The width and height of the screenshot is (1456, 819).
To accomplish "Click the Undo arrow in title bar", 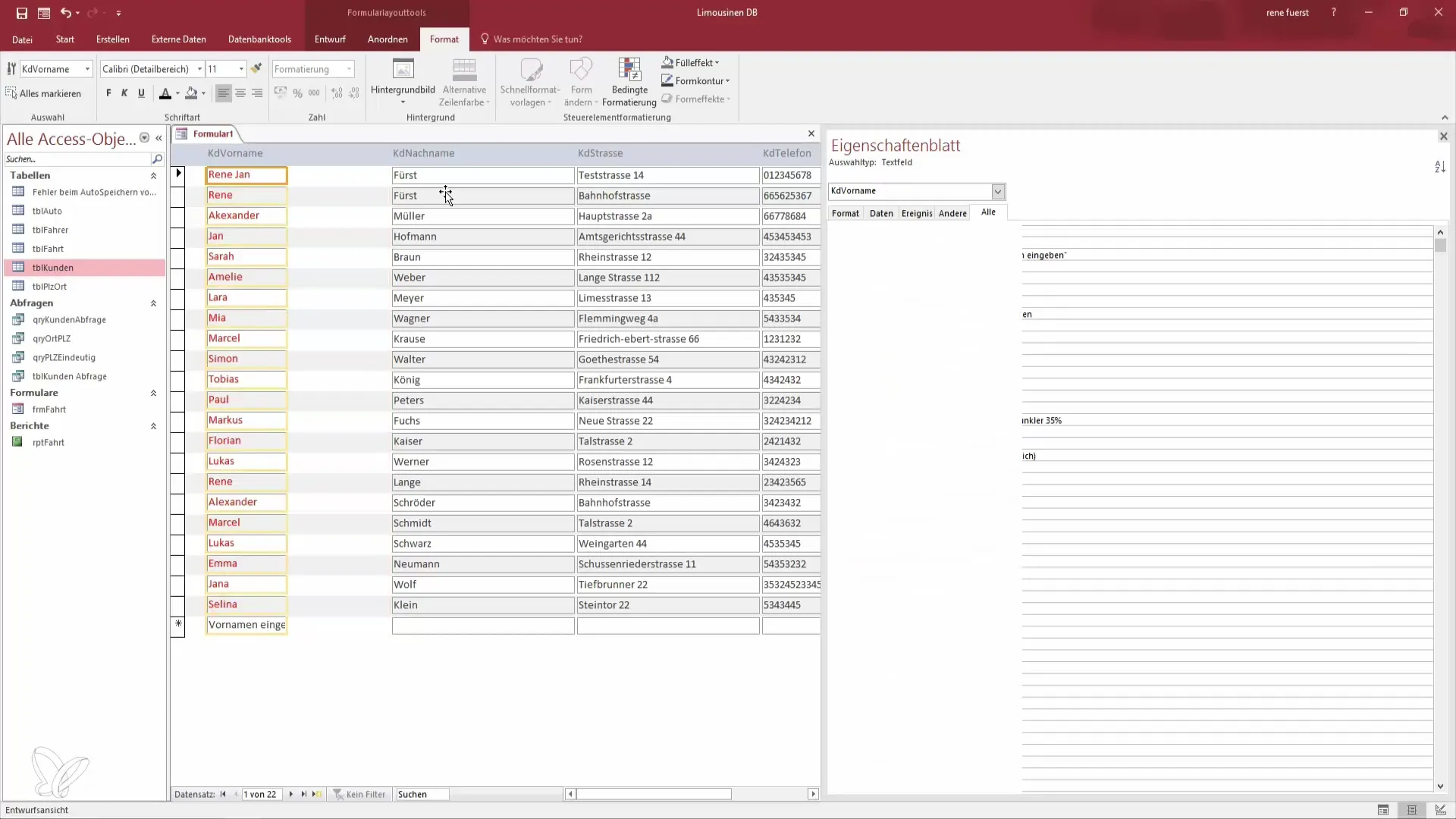I will coord(65,13).
